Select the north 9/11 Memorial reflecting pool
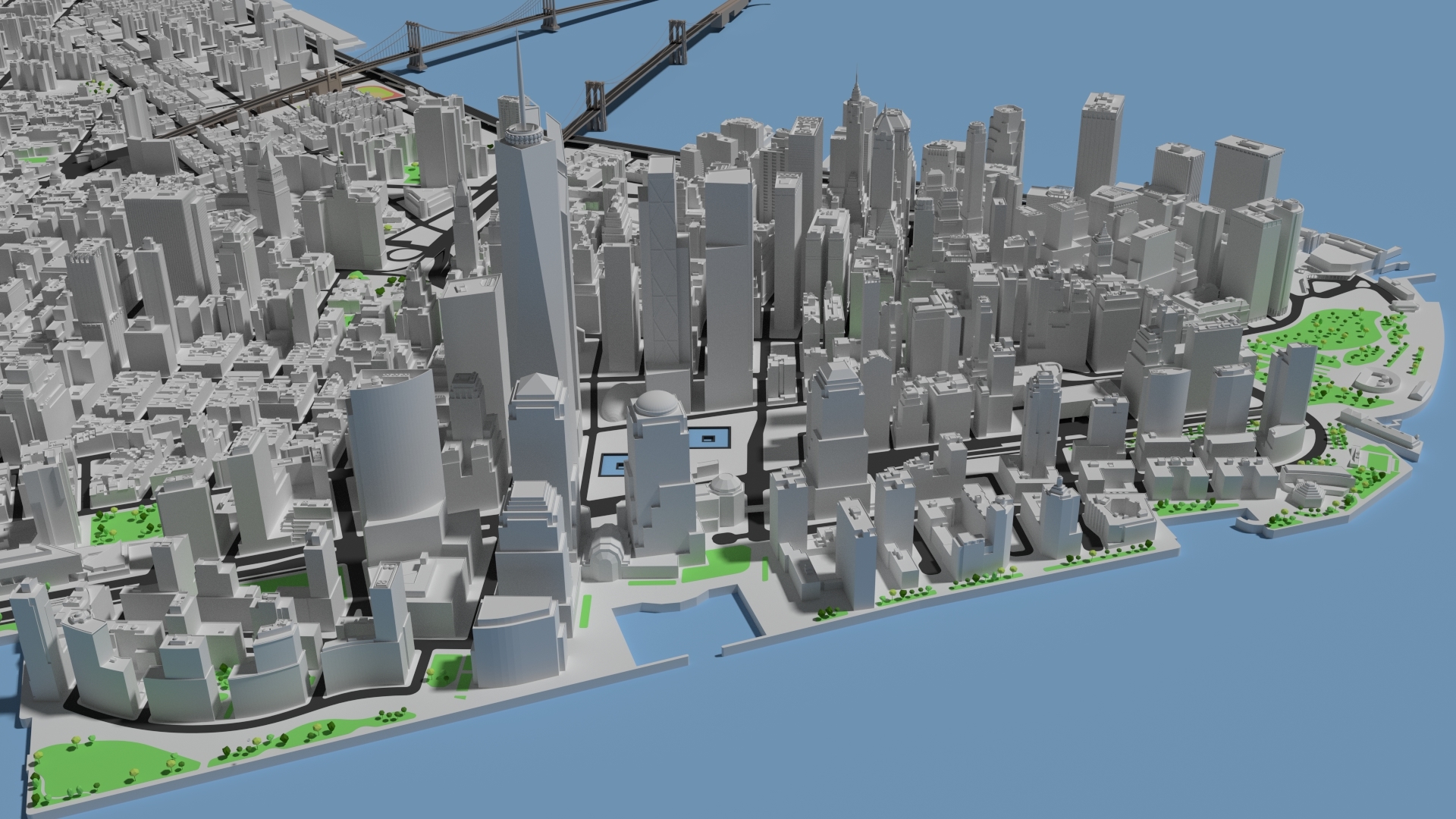The width and height of the screenshot is (1456, 819). (x=709, y=440)
